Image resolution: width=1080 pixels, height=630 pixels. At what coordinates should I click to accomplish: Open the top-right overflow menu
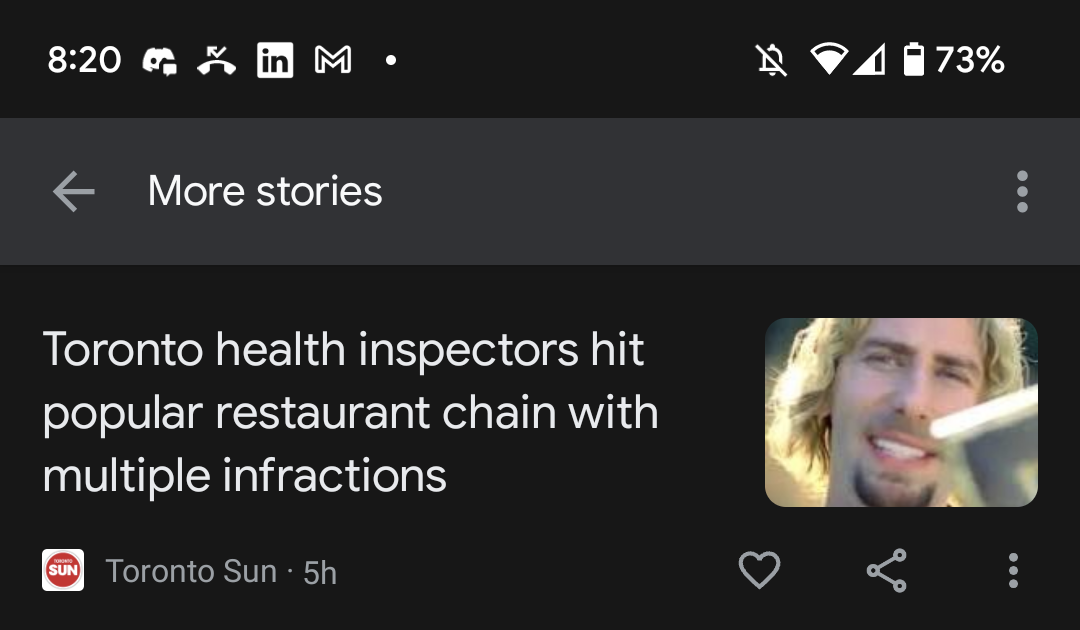click(1022, 191)
